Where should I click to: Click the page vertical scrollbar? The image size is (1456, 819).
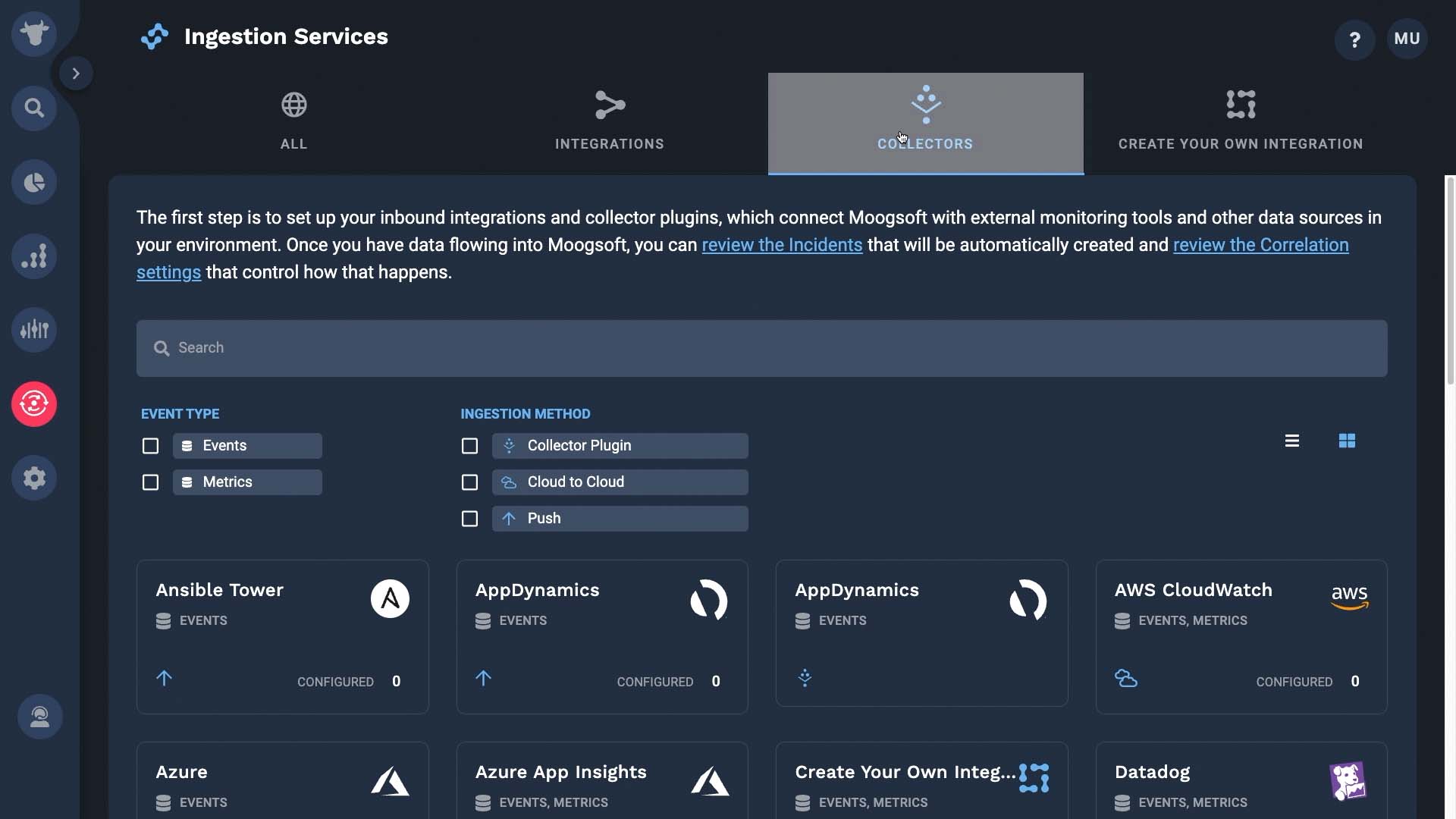1450,281
